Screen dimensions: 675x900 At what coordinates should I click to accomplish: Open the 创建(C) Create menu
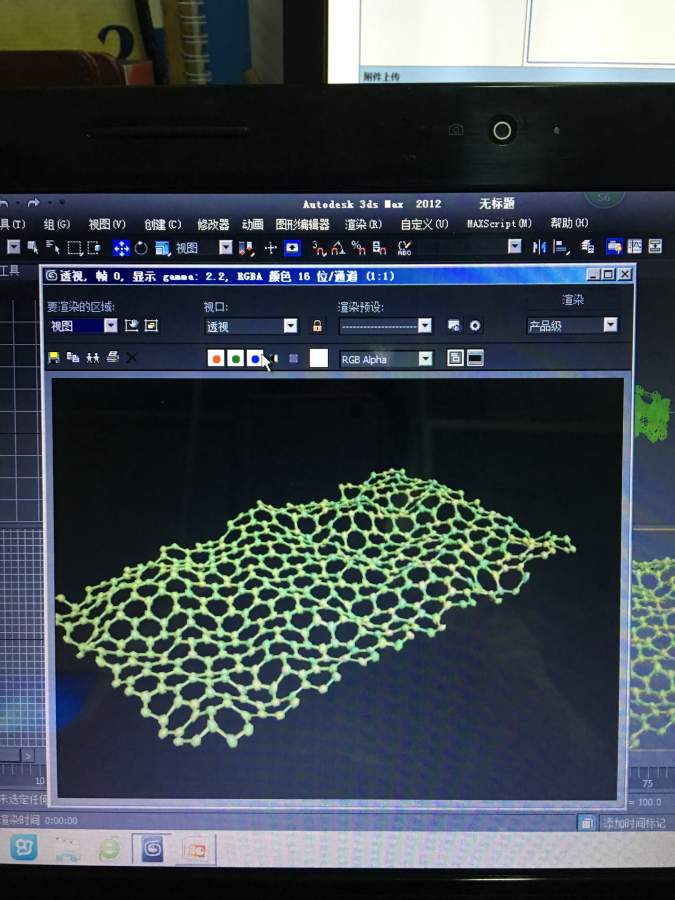point(162,224)
